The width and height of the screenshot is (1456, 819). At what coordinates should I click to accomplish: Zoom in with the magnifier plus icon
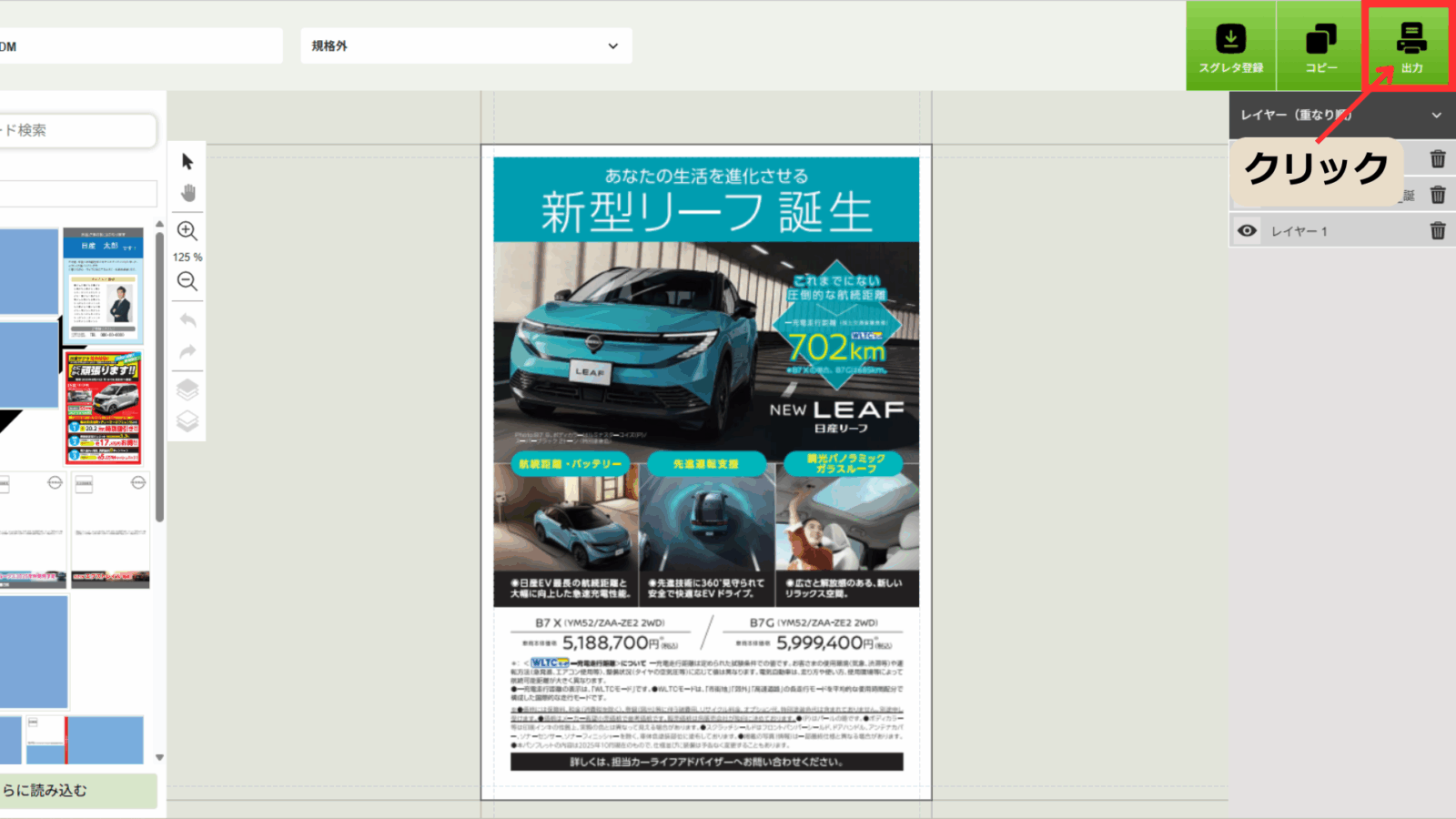pos(187,231)
